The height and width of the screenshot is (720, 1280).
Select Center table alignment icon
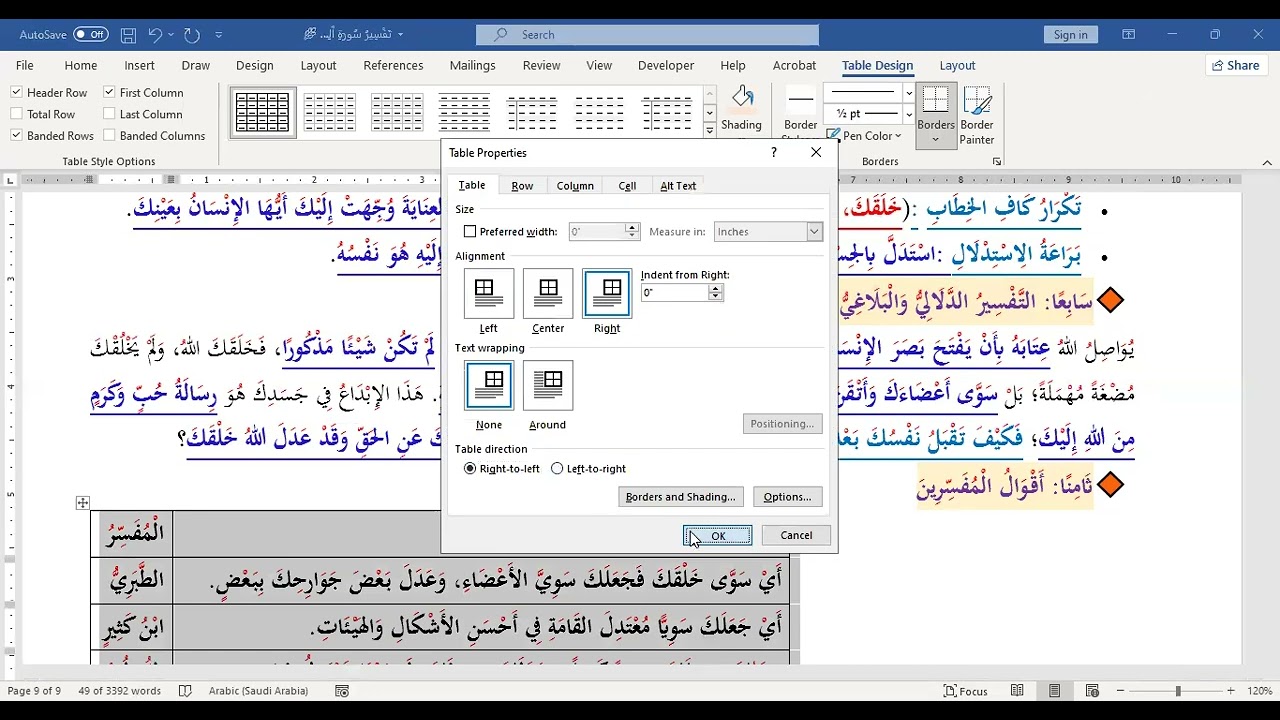pyautogui.click(x=548, y=293)
